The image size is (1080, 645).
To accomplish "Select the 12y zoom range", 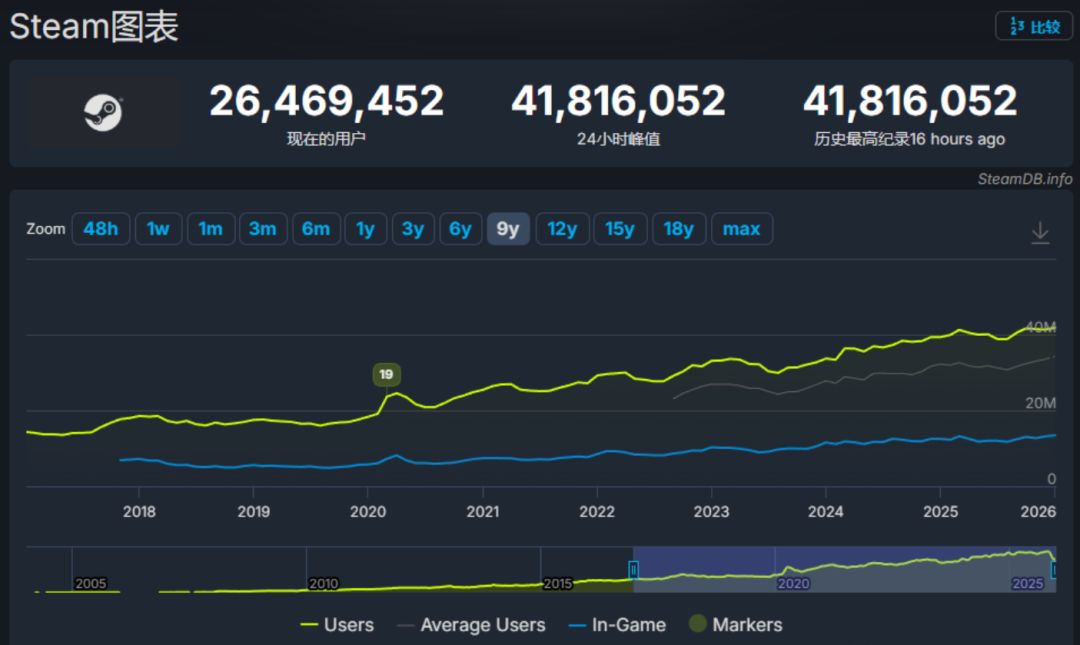I will click(562, 229).
